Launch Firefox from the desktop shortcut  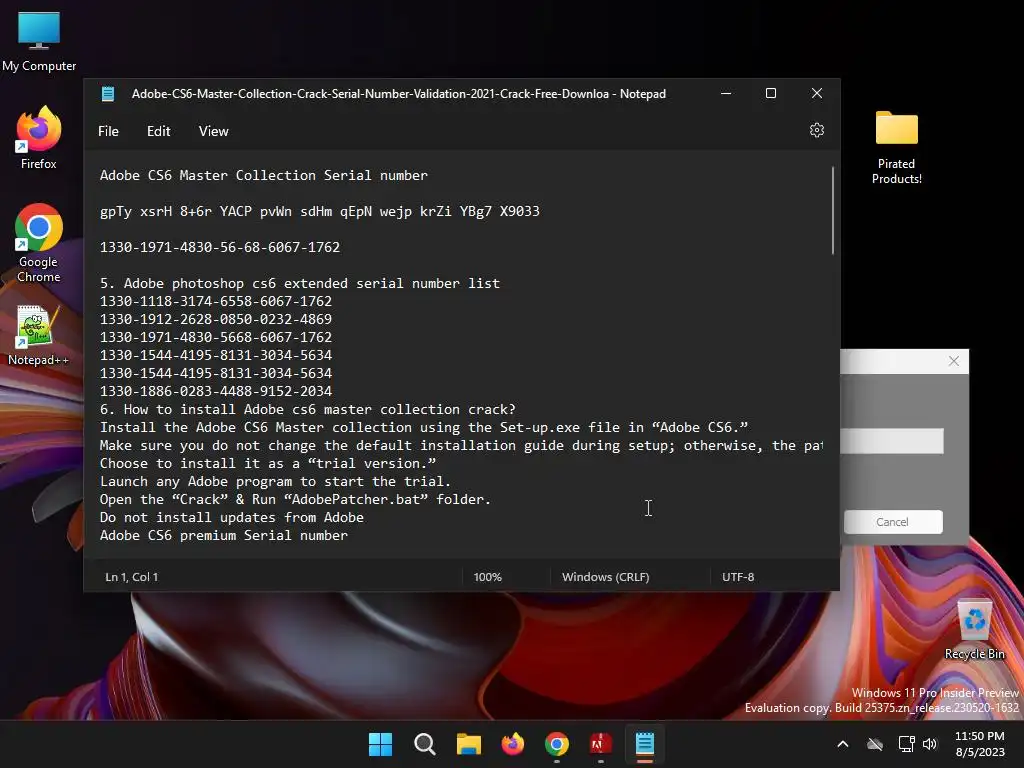(39, 138)
